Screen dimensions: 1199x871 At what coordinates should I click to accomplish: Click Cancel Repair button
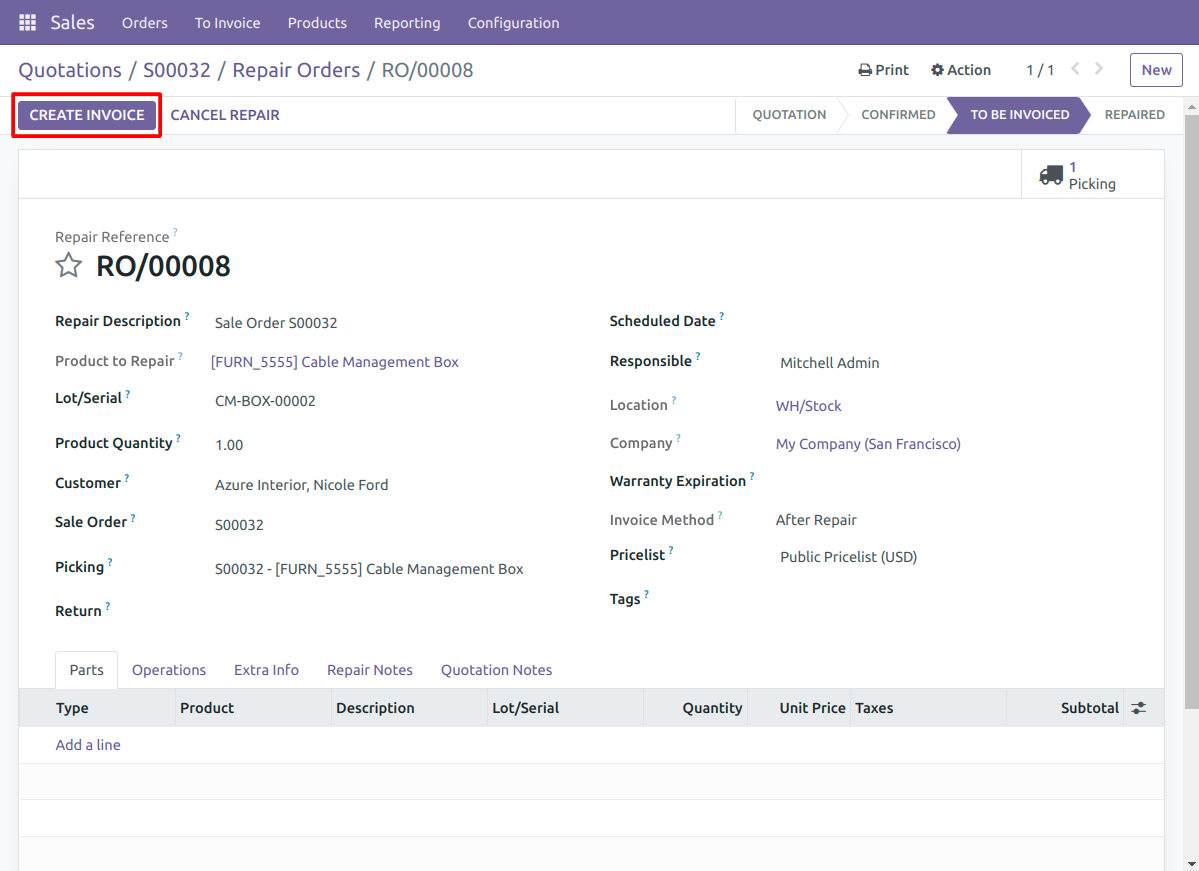tap(225, 115)
